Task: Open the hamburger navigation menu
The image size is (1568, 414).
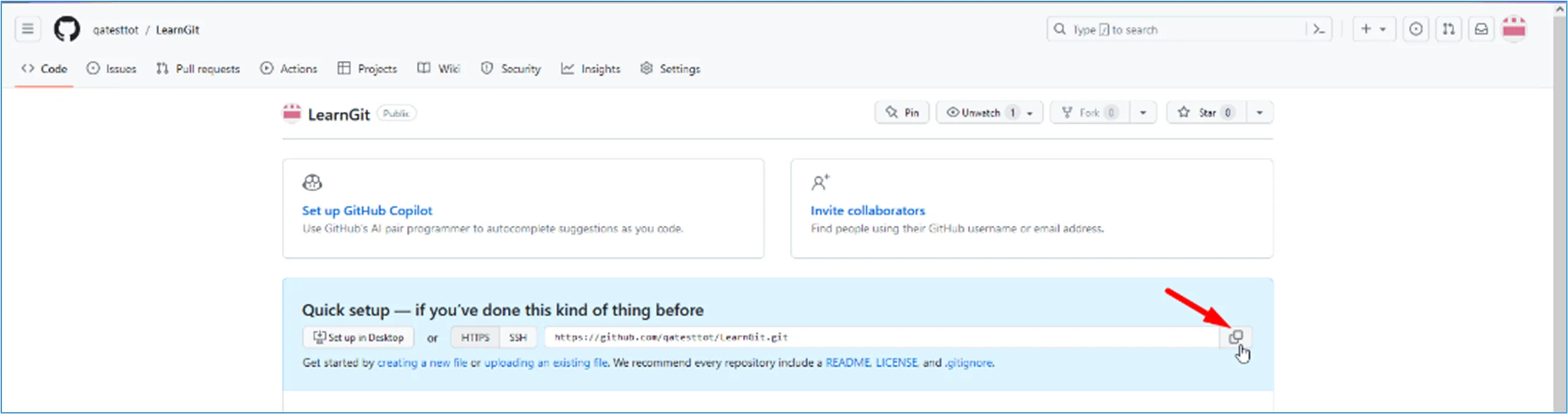Action: click(27, 29)
